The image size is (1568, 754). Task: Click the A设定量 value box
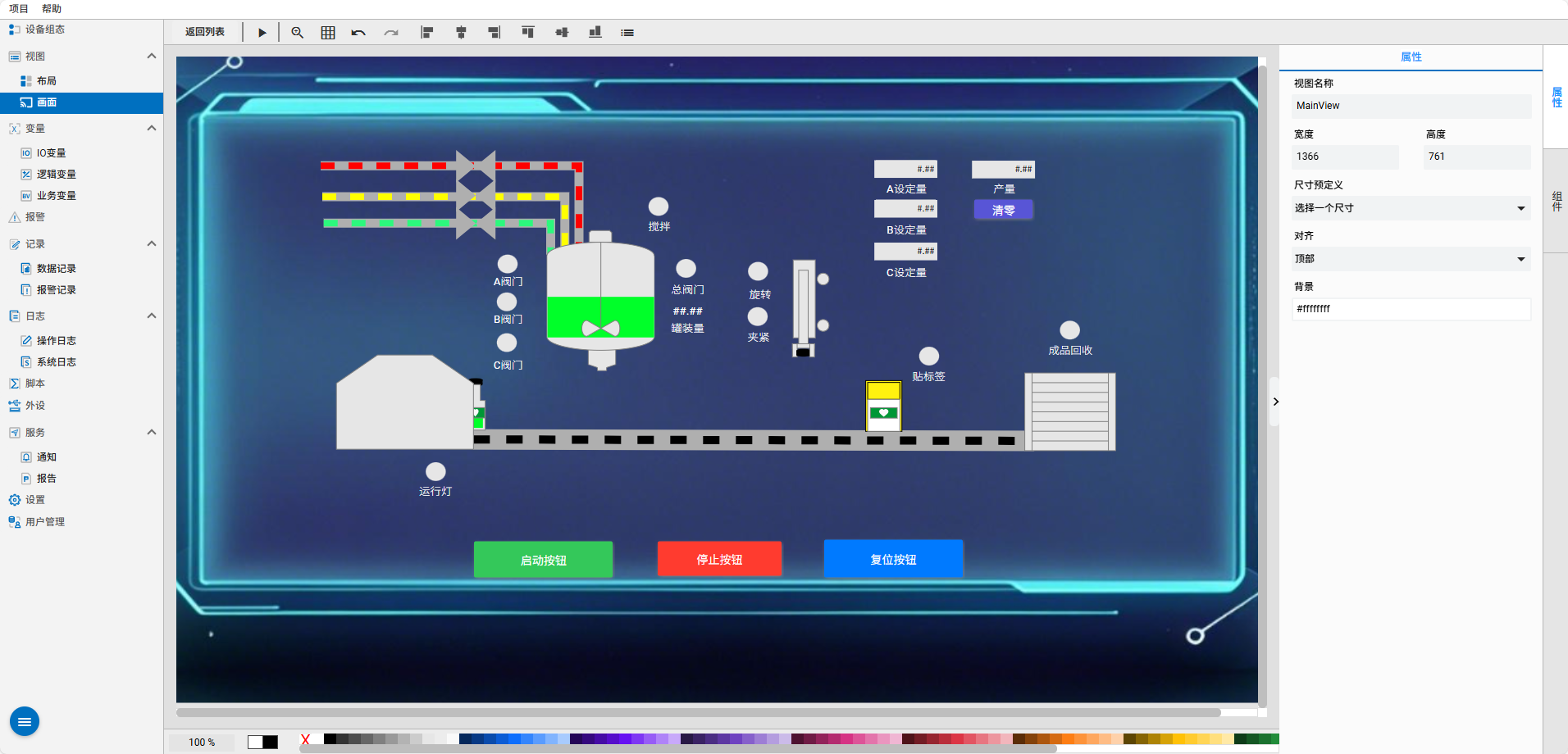905,169
